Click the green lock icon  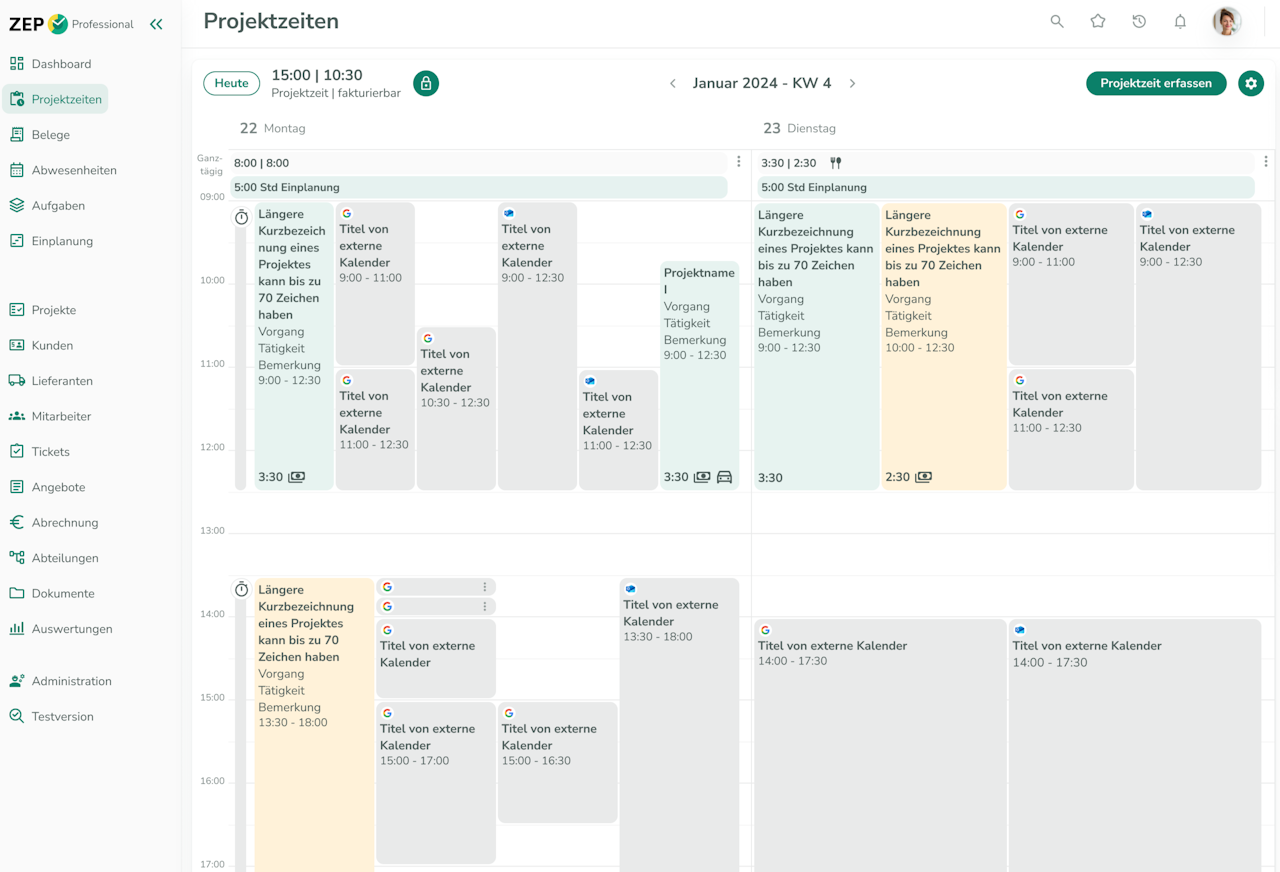click(x=426, y=83)
